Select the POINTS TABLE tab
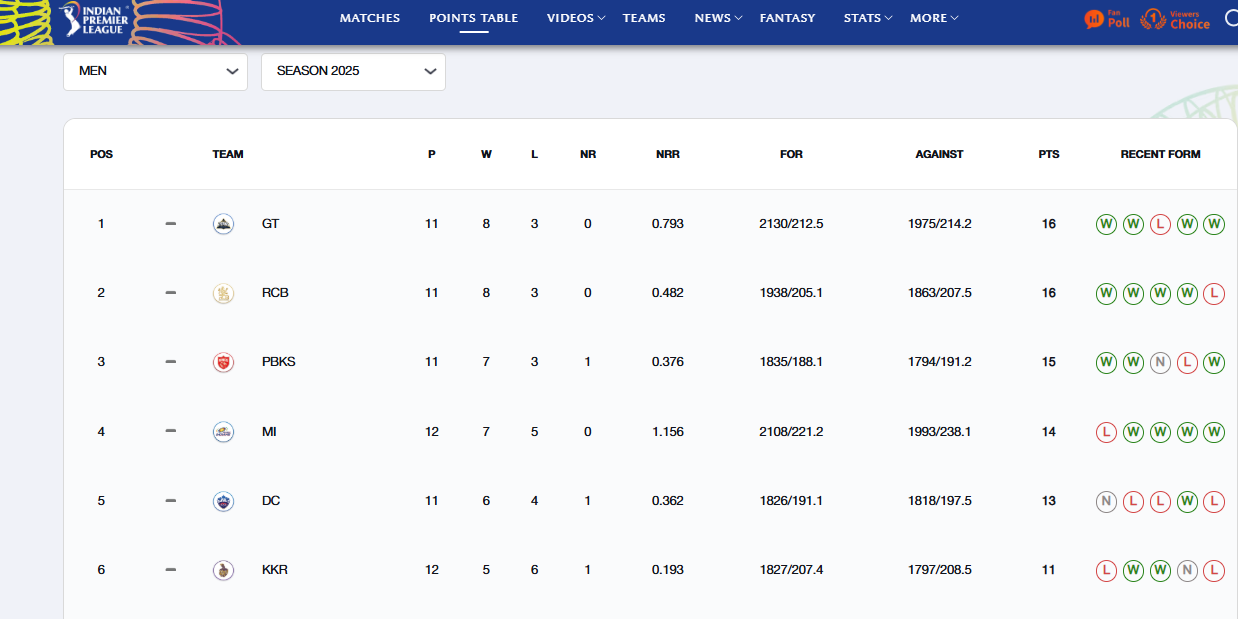1238x619 pixels. click(x=474, y=18)
